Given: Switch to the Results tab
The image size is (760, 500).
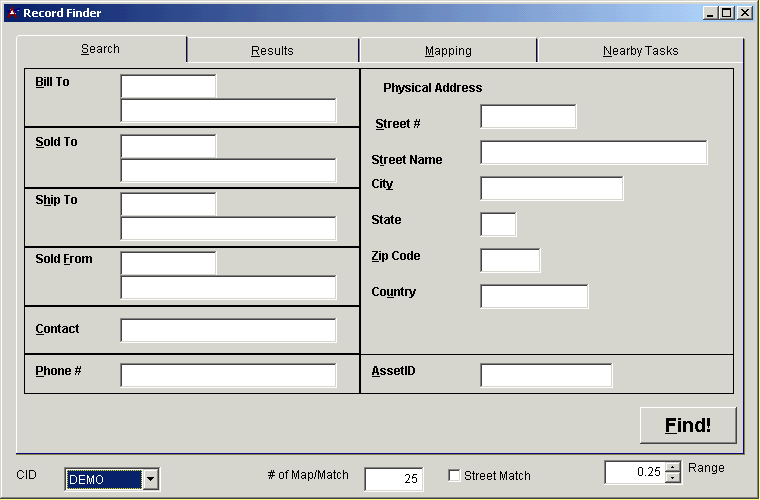Looking at the screenshot, I should pos(272,51).
